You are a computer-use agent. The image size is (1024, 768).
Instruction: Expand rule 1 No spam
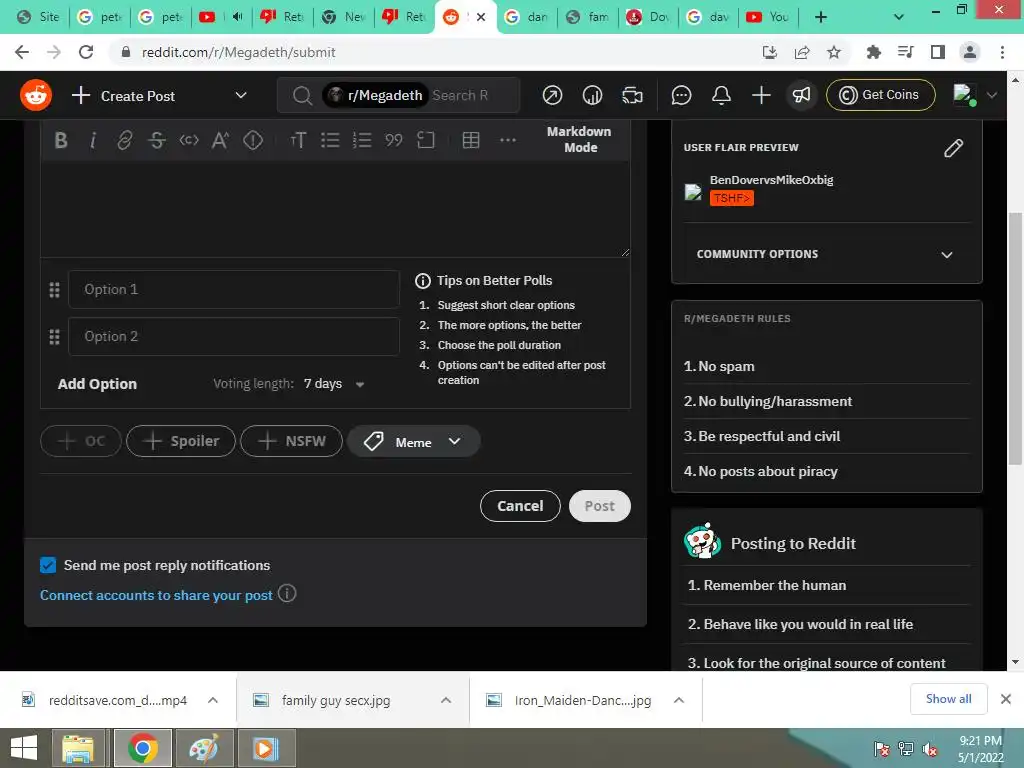826,366
